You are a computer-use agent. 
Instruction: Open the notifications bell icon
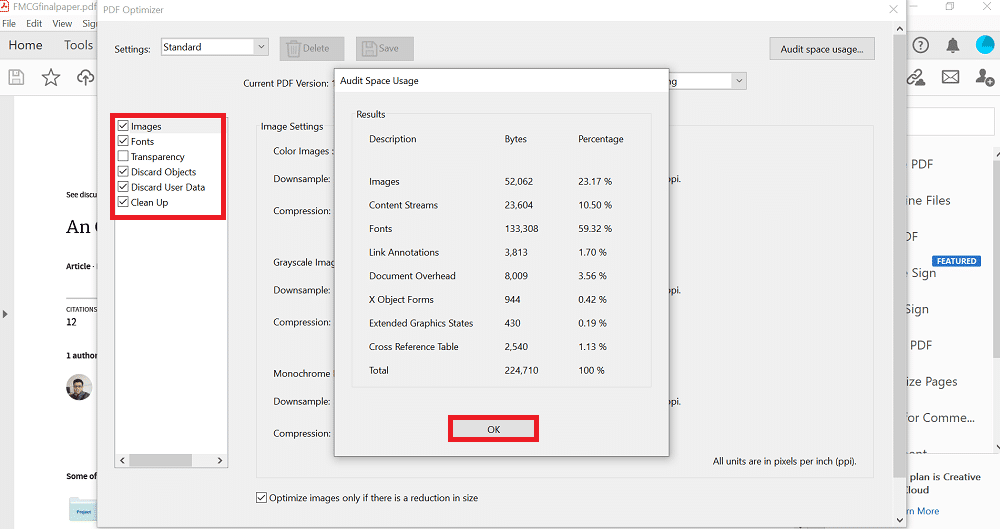tap(953, 45)
